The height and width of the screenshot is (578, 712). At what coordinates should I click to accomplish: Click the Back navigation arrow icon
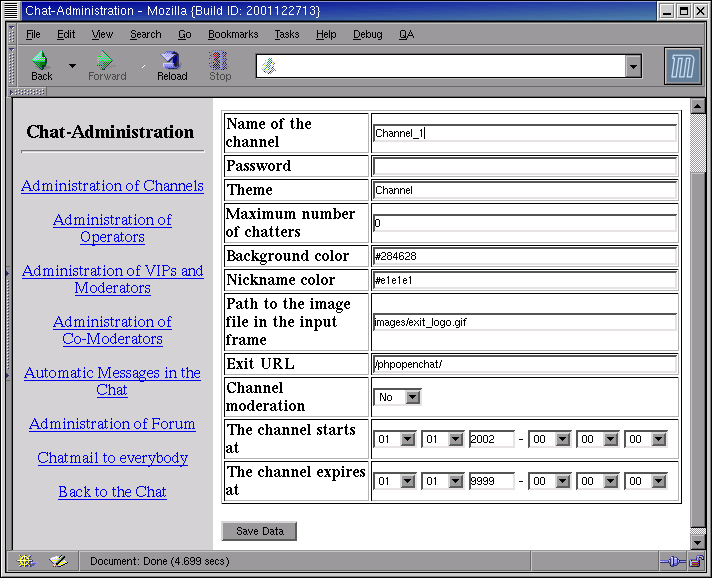(41, 62)
